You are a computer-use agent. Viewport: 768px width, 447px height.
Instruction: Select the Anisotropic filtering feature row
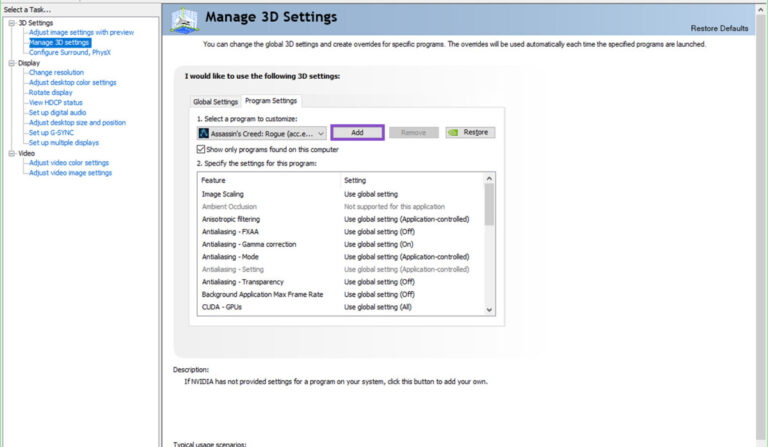pyautogui.click(x=341, y=219)
